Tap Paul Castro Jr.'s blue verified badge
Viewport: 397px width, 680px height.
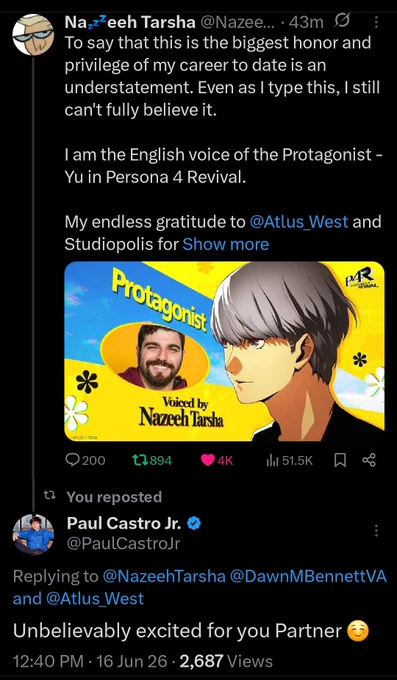(194, 524)
